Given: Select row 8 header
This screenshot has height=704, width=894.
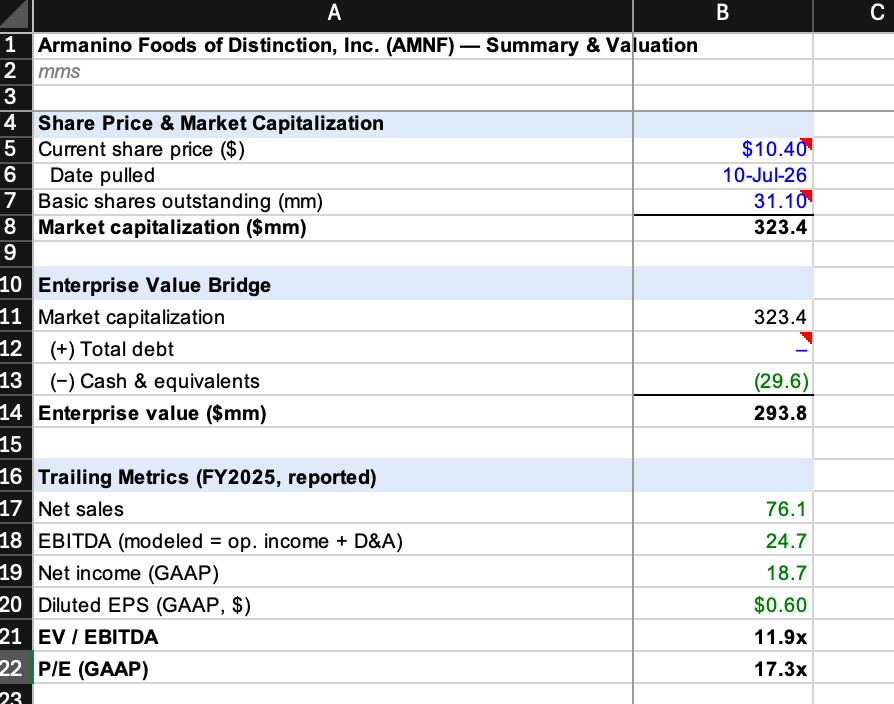Looking at the screenshot, I should pos(16,227).
